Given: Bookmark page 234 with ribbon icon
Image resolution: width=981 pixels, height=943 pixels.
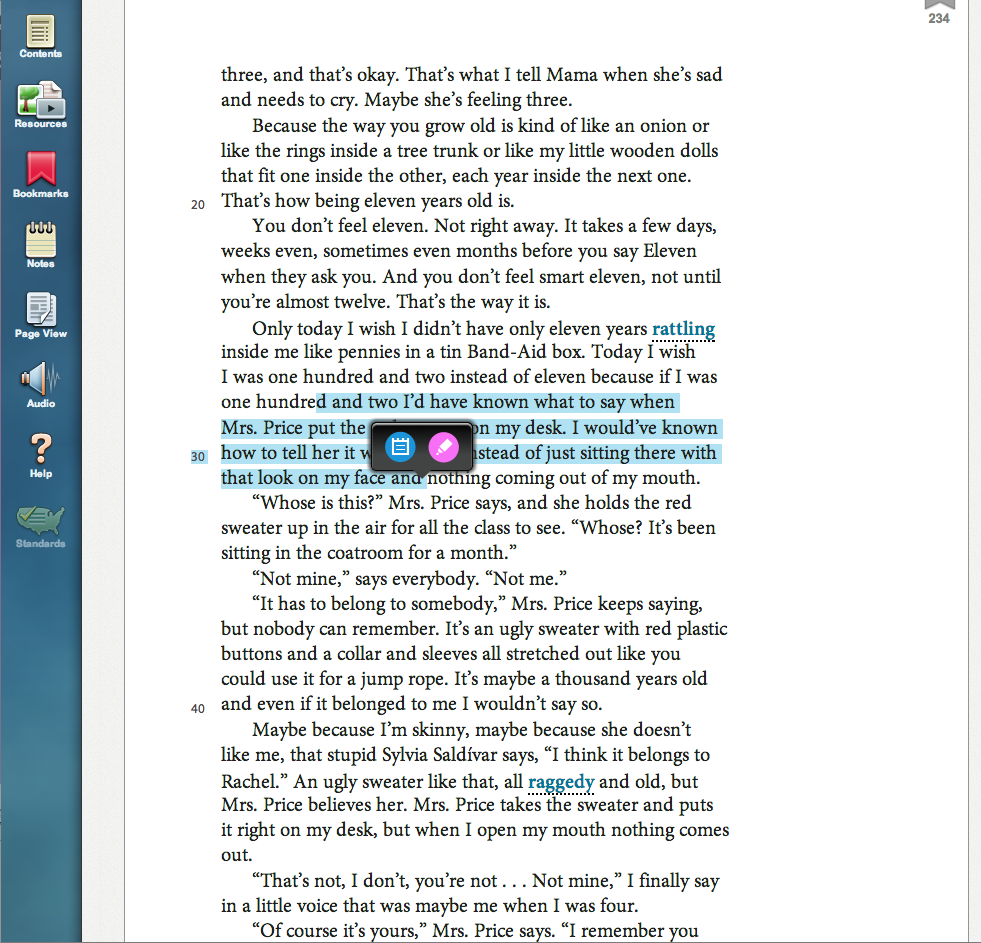Looking at the screenshot, I should [x=939, y=5].
